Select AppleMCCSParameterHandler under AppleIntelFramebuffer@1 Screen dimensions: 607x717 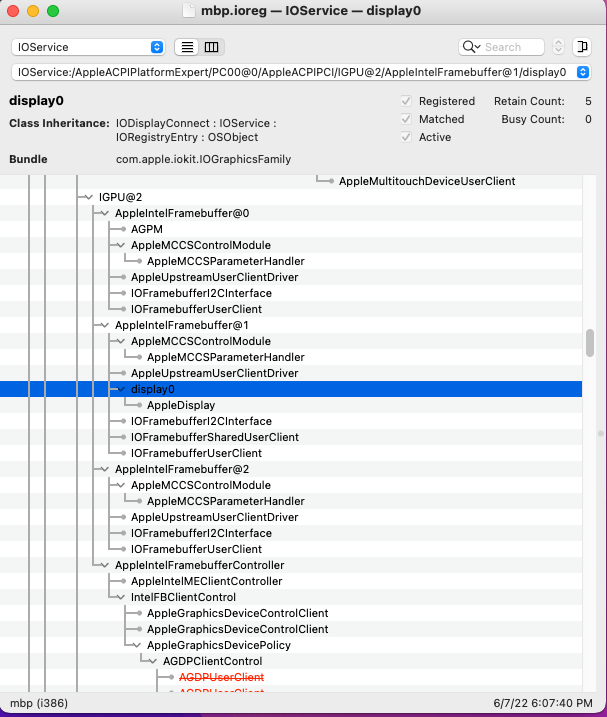pos(291,357)
